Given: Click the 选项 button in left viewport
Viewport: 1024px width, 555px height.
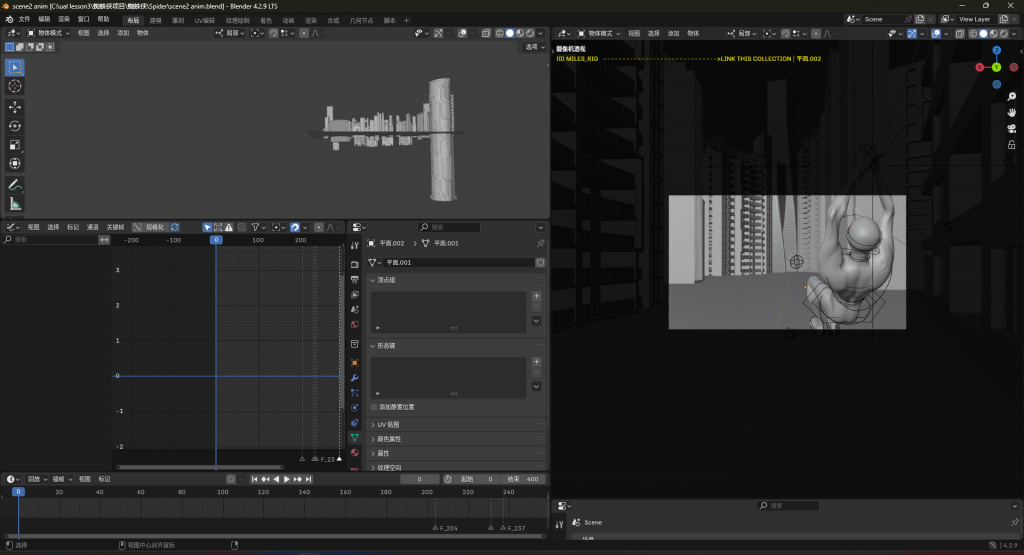Looking at the screenshot, I should point(532,47).
